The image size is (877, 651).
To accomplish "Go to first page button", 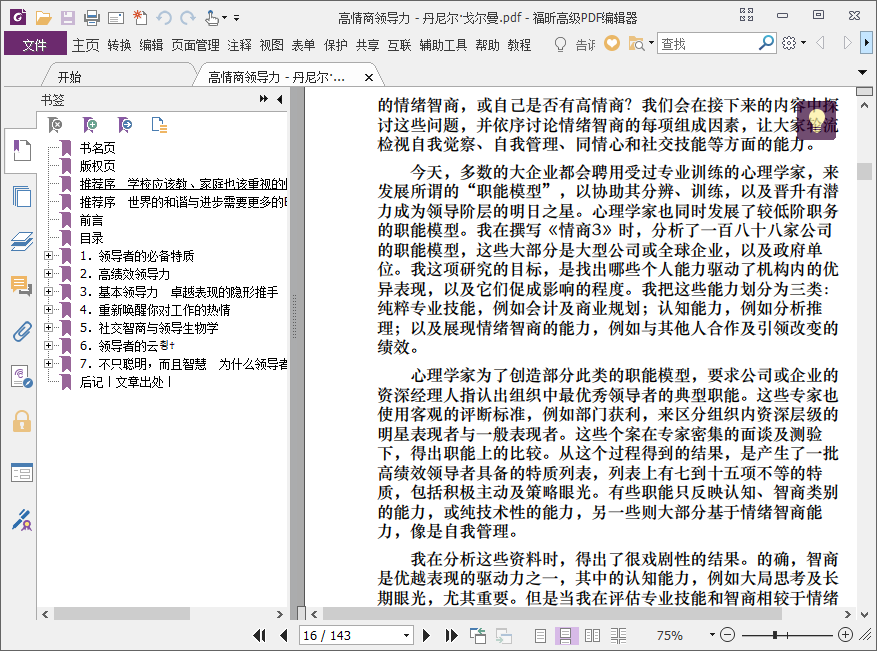I will [x=260, y=635].
